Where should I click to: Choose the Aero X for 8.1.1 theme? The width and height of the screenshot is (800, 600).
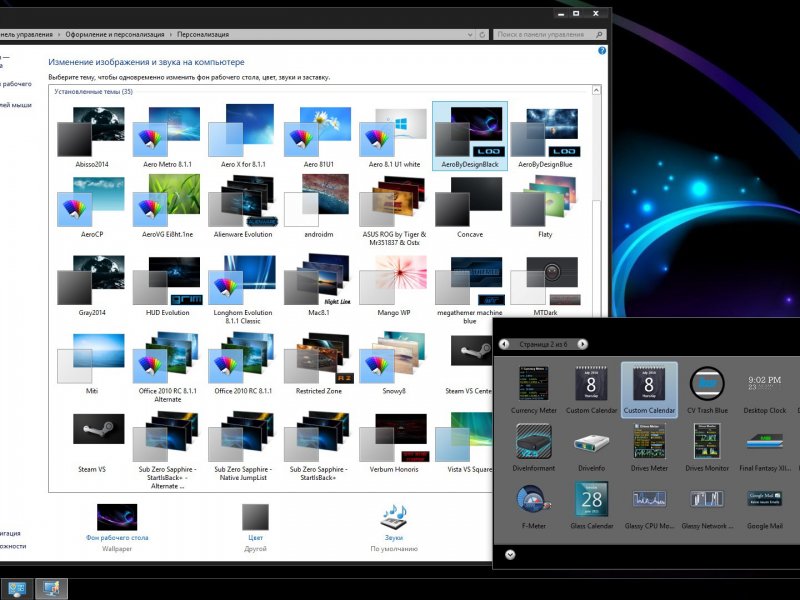tap(243, 136)
